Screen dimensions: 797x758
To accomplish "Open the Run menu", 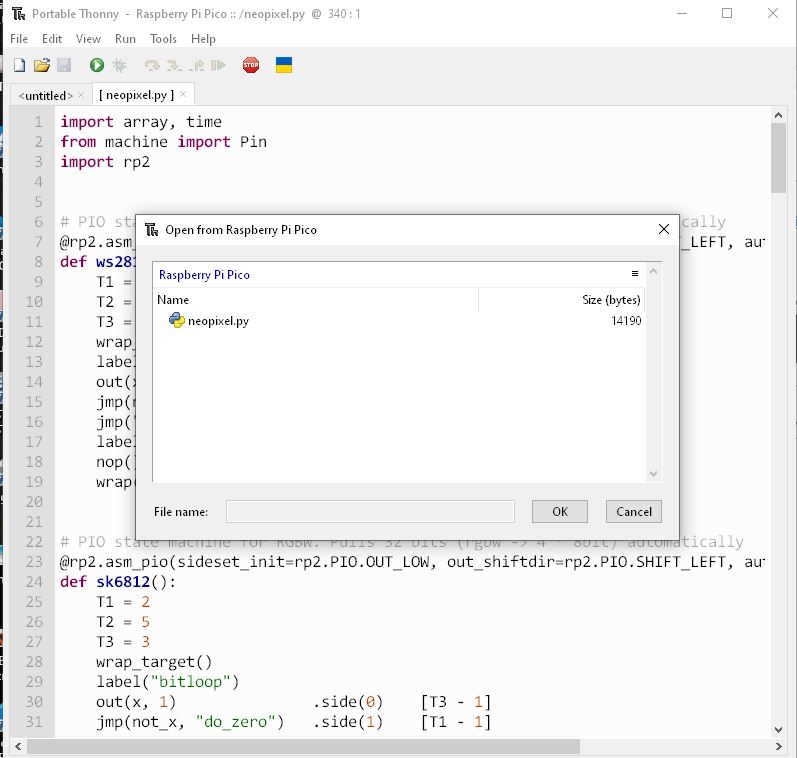I will tap(125, 38).
